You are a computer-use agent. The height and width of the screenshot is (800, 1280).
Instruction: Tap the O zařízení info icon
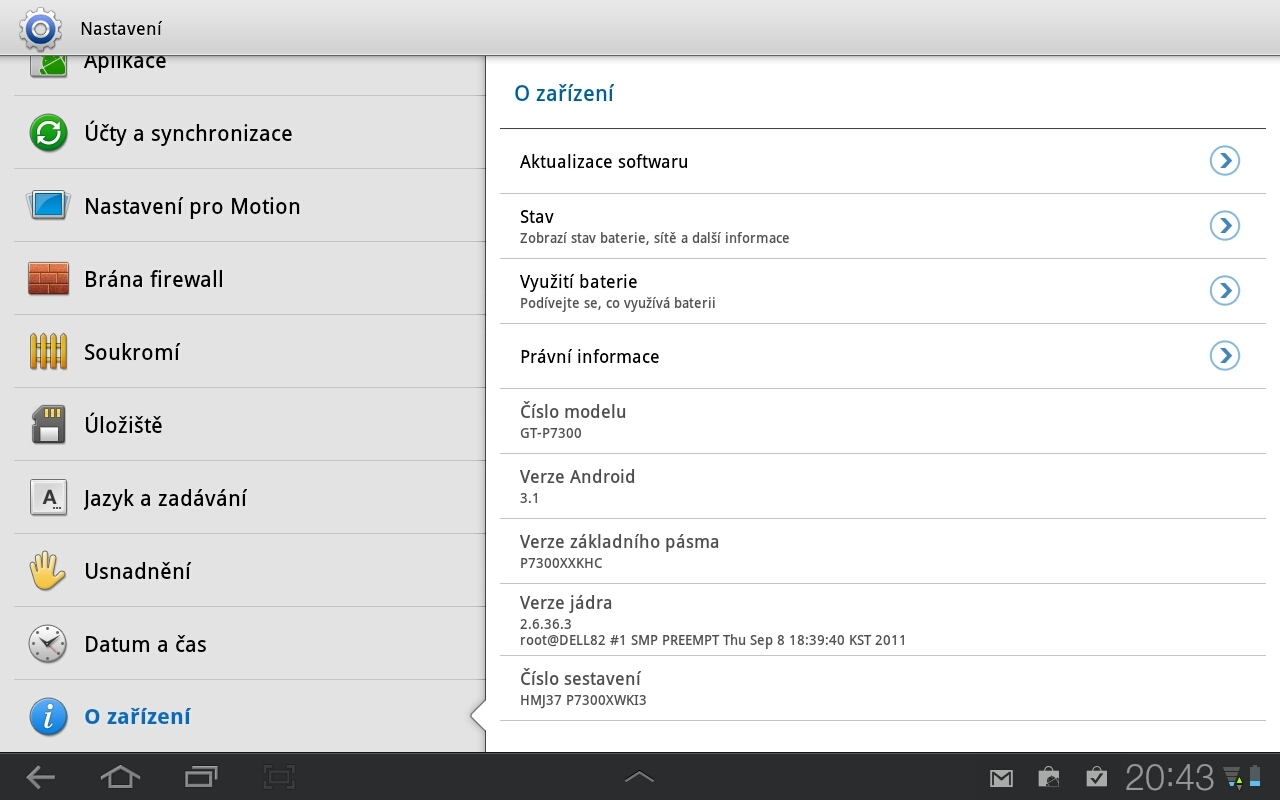47,716
